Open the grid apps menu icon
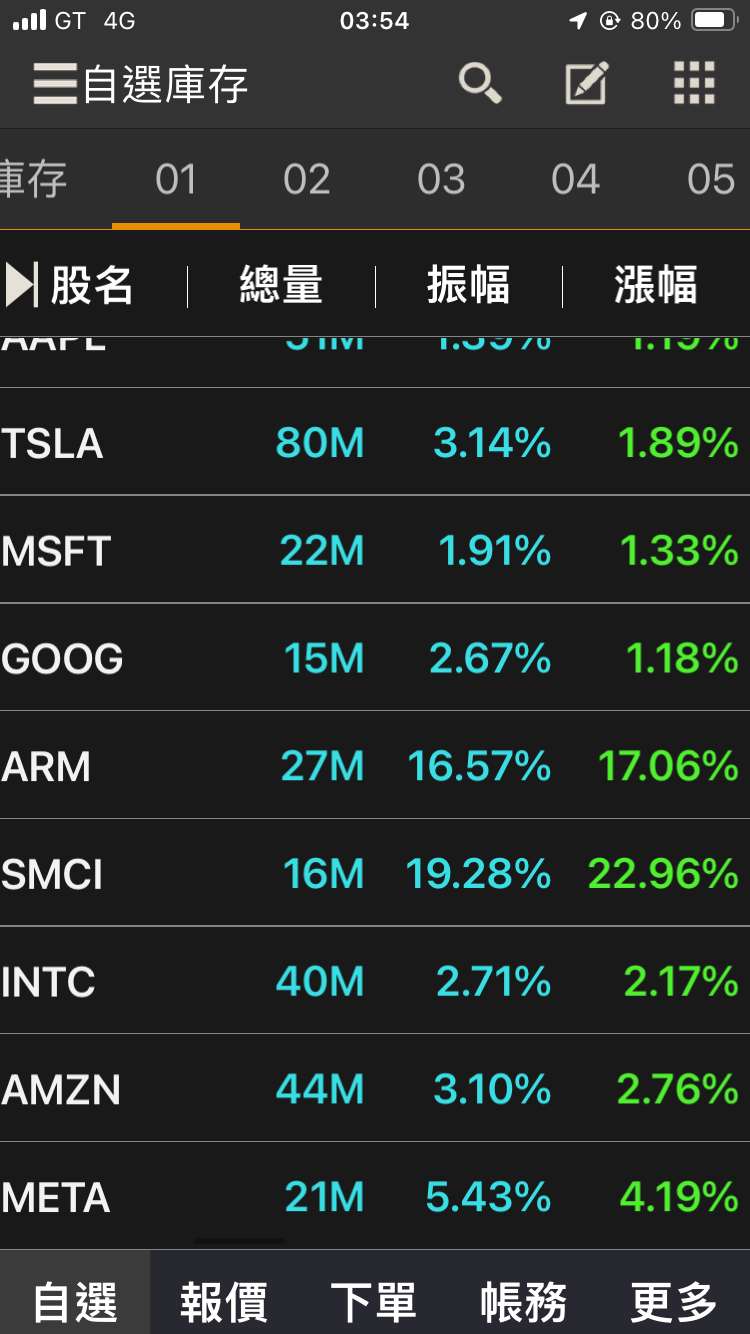This screenshot has width=750, height=1334. (694, 84)
